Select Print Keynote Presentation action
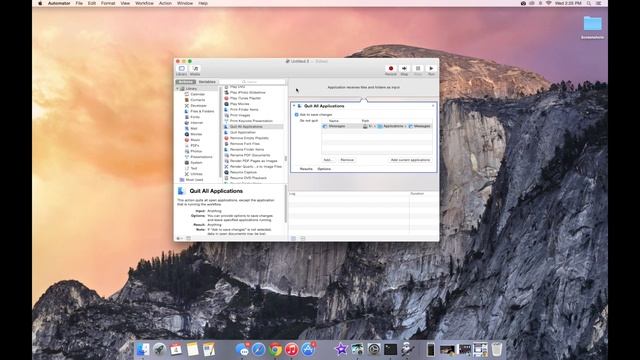 tap(251, 121)
